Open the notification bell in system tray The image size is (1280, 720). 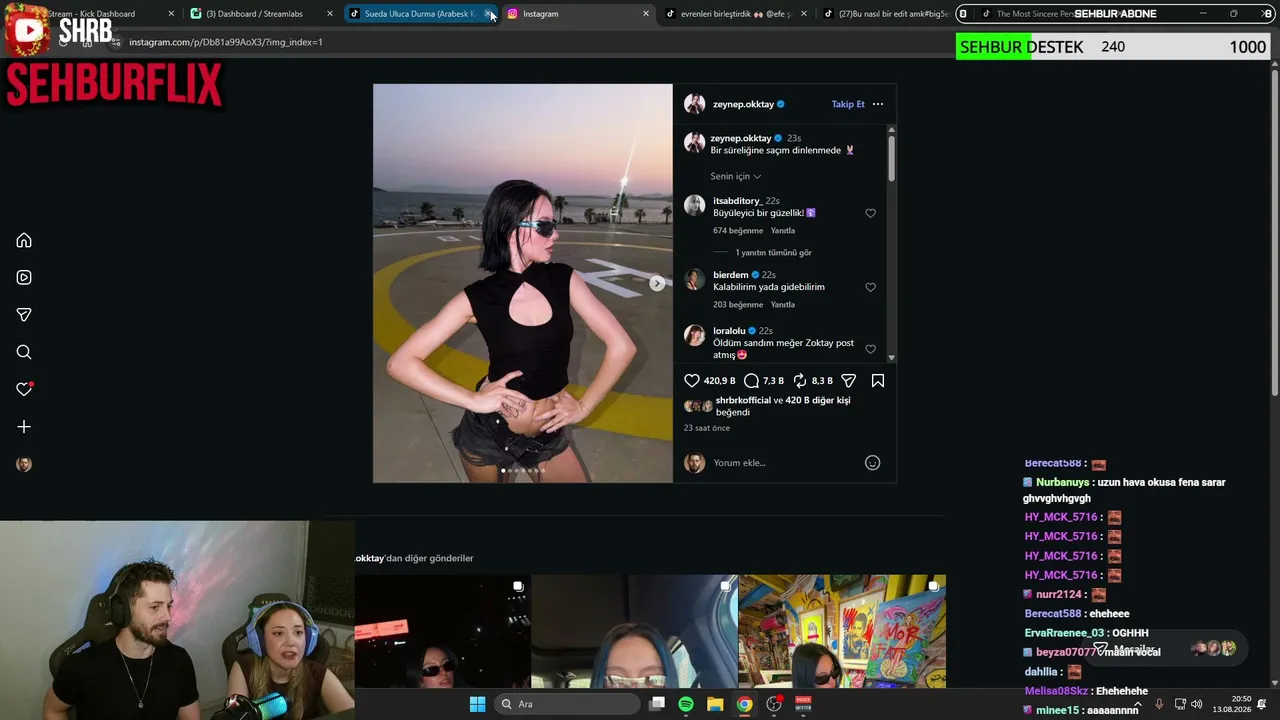[x=1261, y=704]
